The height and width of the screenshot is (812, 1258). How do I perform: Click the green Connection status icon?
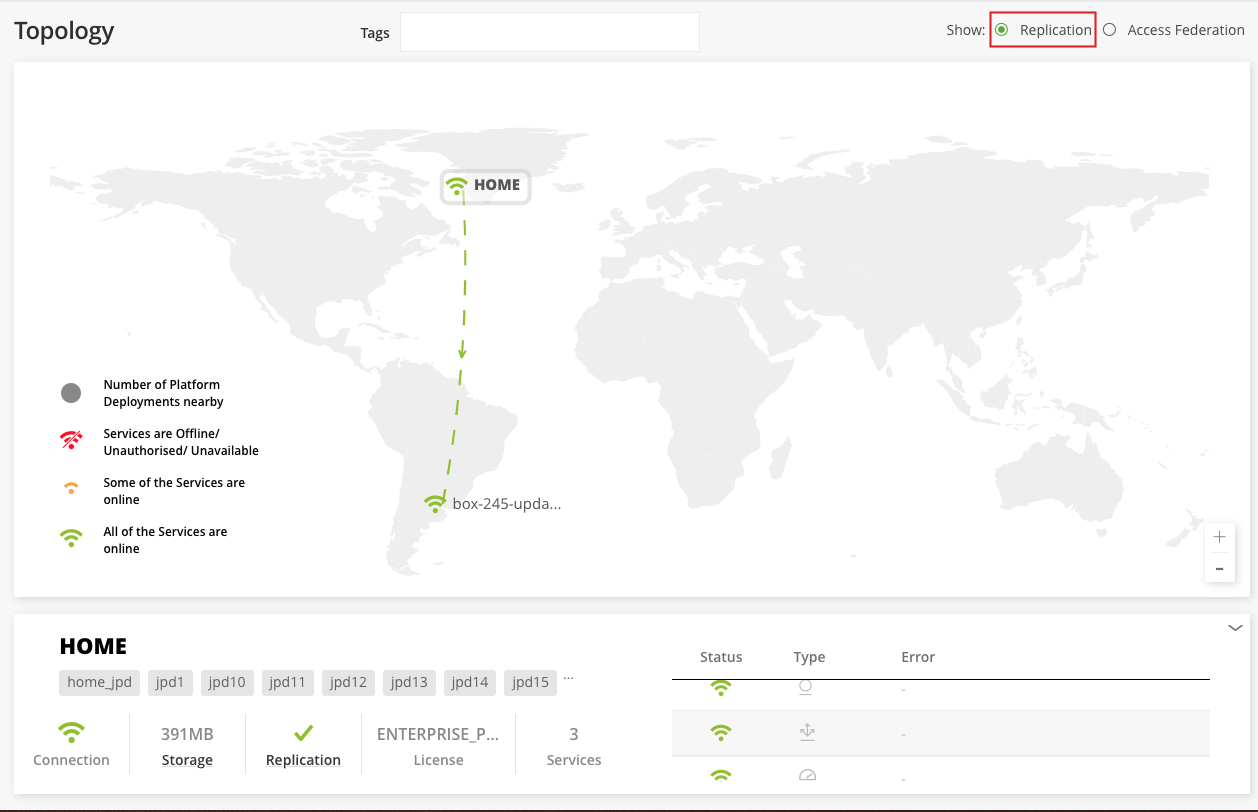(71, 733)
